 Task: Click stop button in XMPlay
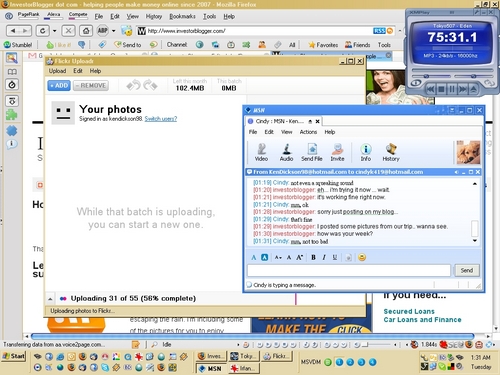(441, 89)
